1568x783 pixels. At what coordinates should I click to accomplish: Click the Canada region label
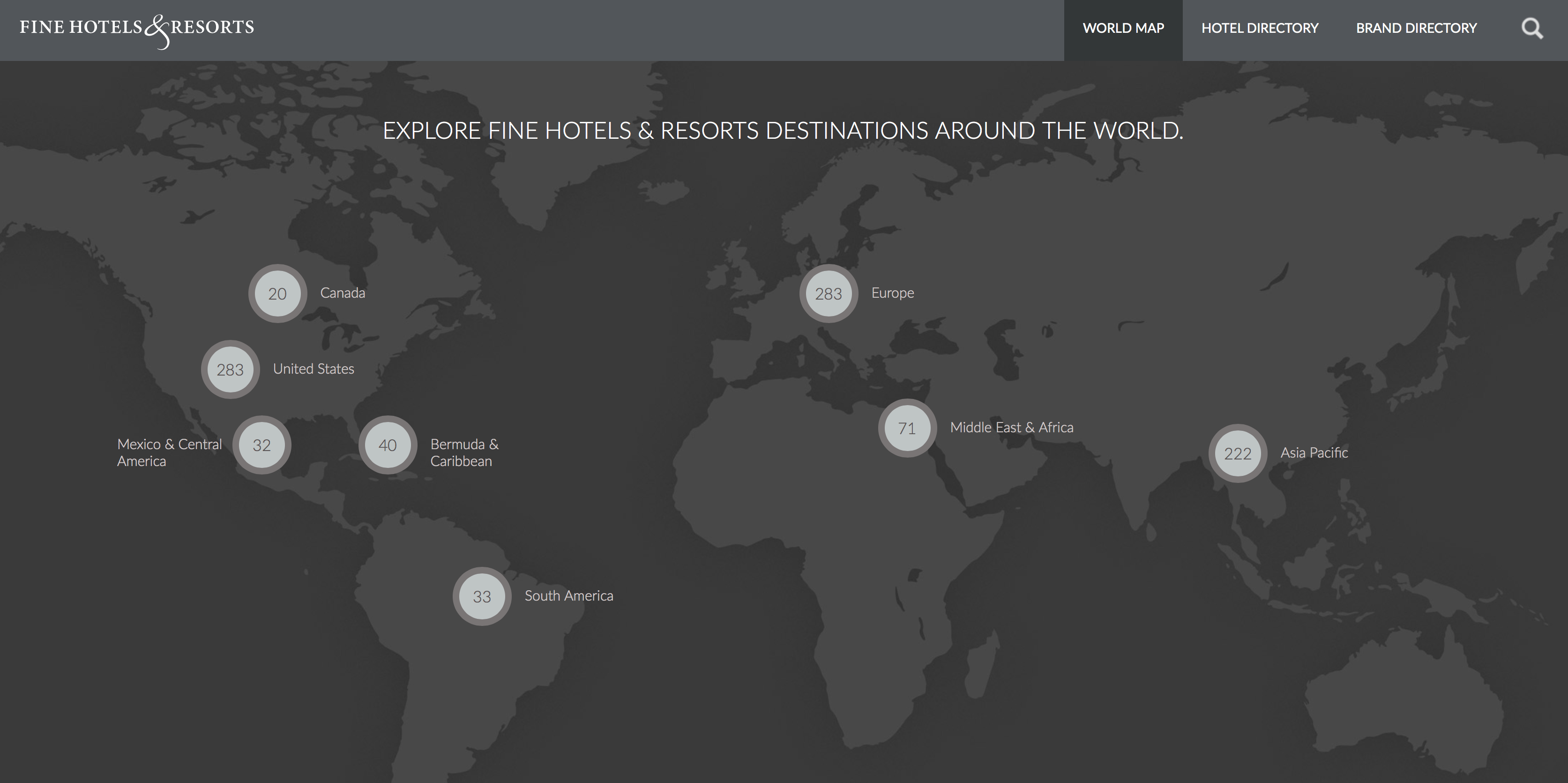tap(343, 292)
